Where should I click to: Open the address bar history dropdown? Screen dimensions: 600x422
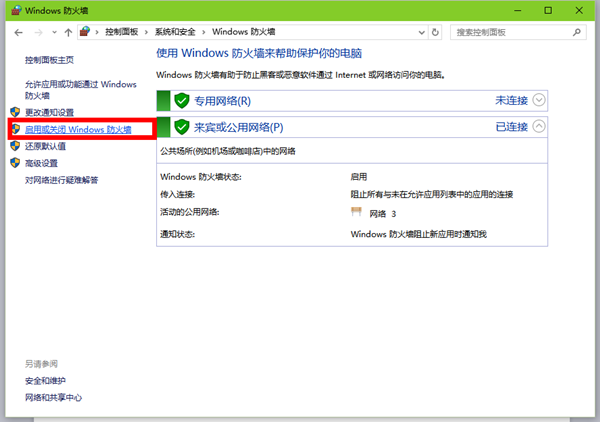click(422, 33)
